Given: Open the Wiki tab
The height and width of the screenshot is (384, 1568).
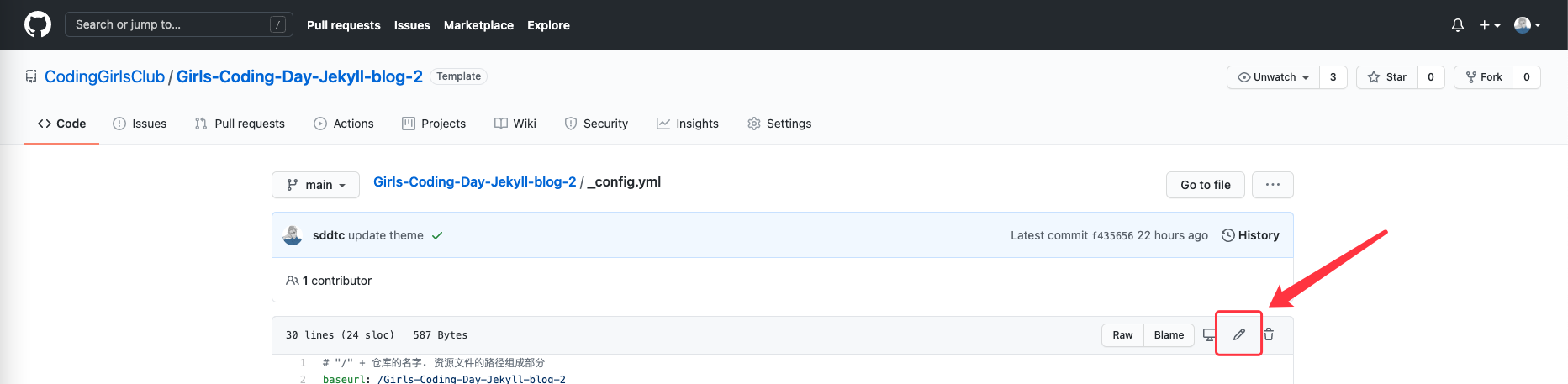Looking at the screenshot, I should click(x=515, y=124).
